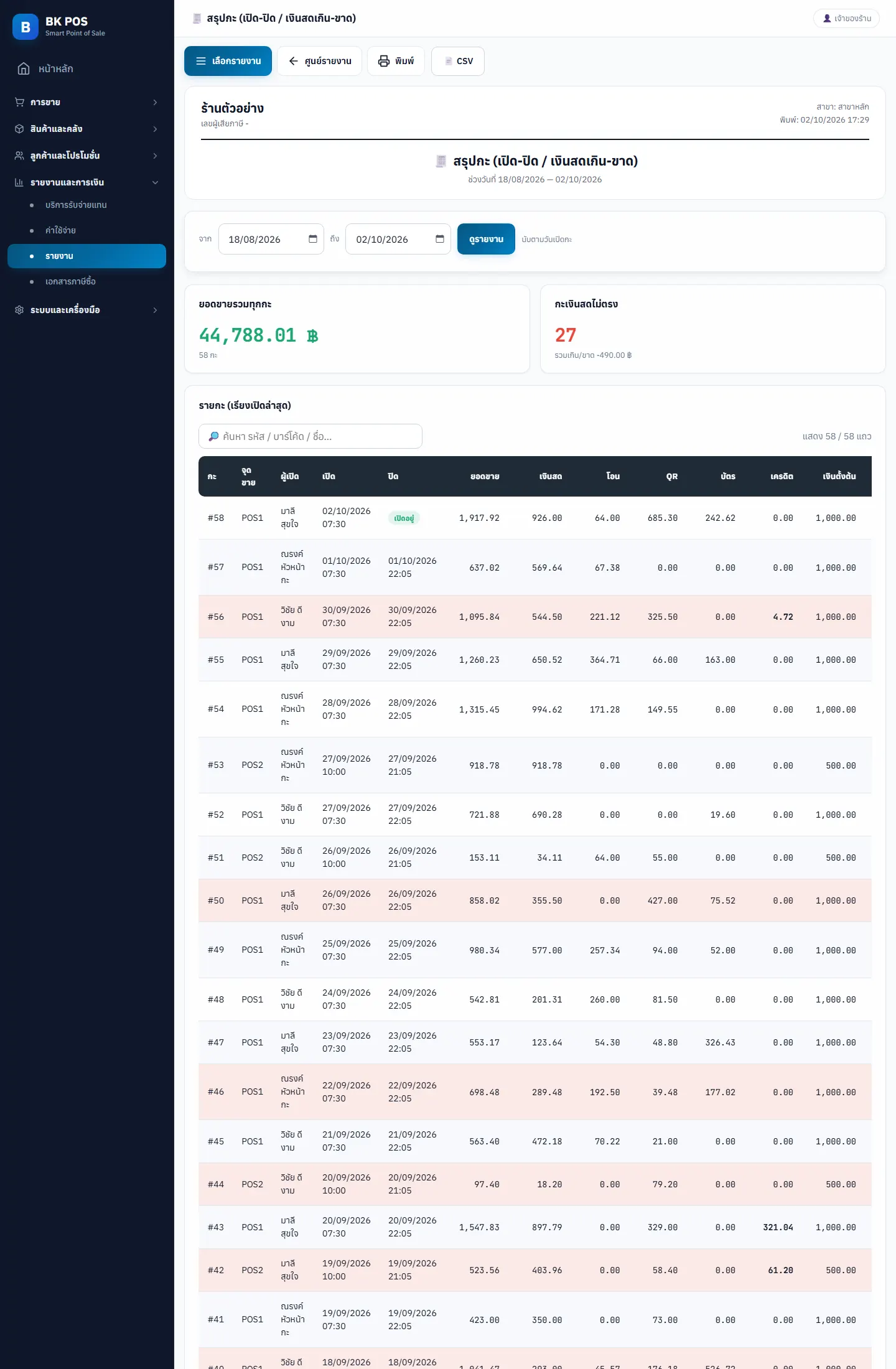Screen dimensions: 896x1369
Task: Click the printer icon on พิมพ์ button
Action: [x=384, y=61]
